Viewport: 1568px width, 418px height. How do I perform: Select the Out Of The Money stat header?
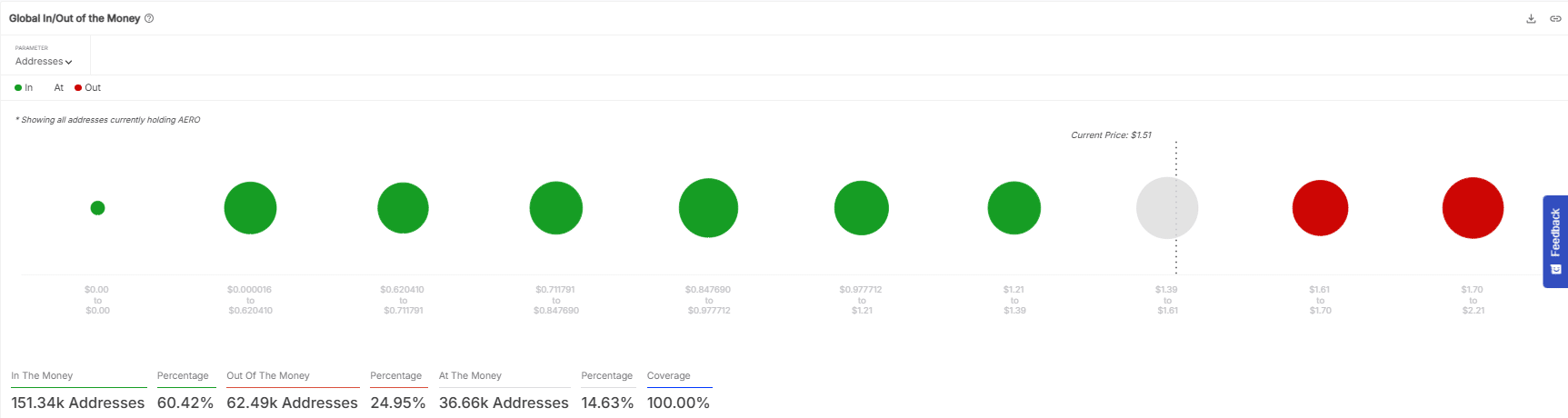[268, 375]
